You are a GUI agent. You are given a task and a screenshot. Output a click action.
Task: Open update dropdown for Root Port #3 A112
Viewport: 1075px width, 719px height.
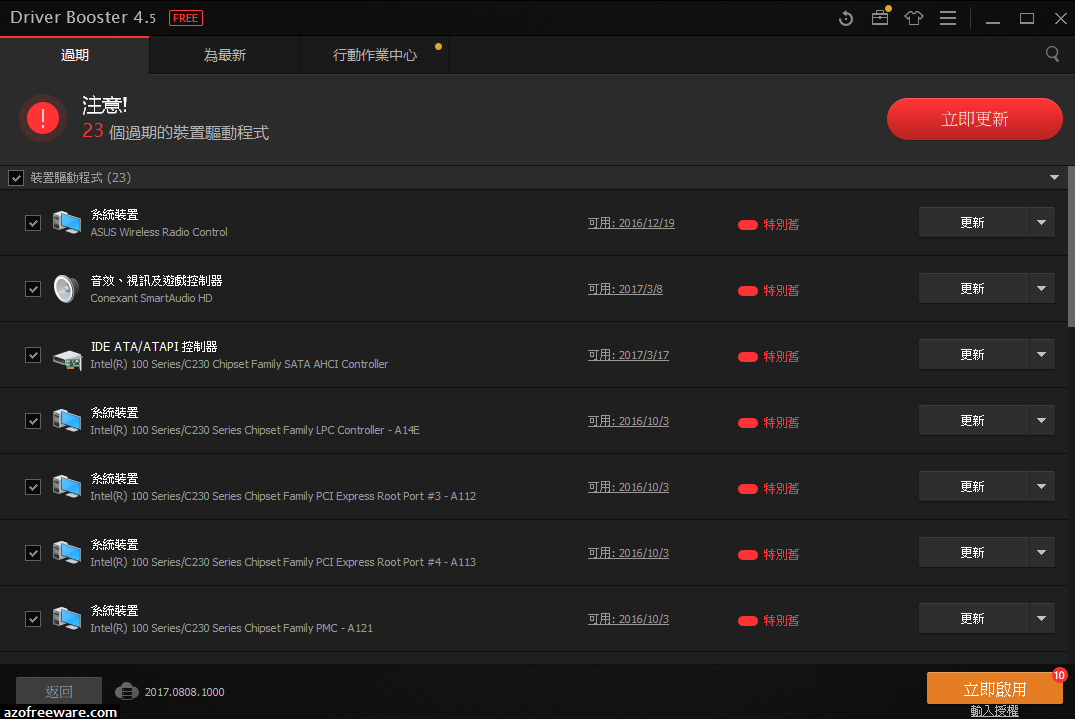click(1041, 487)
